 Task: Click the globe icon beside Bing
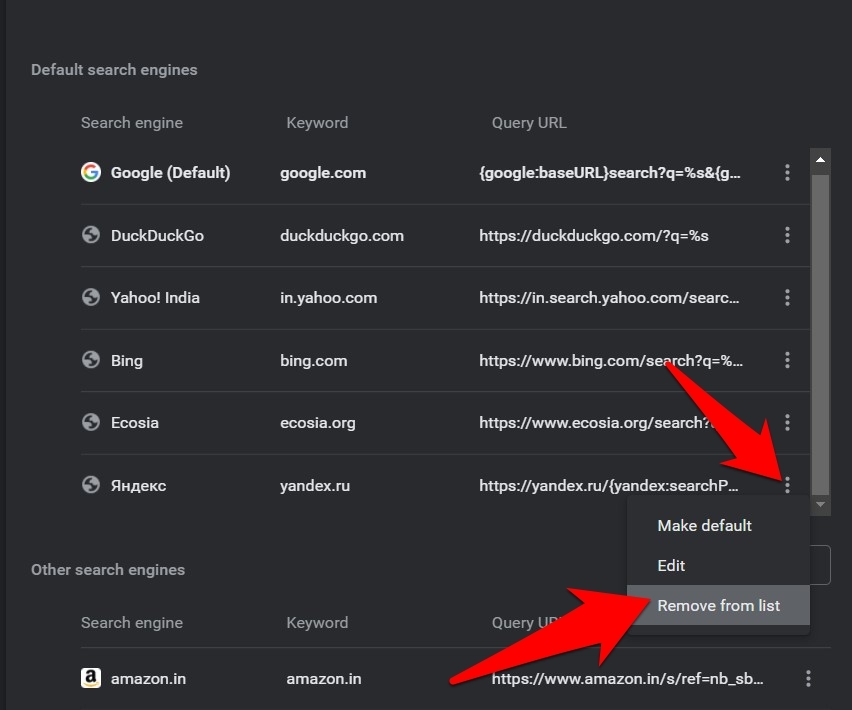point(91,360)
